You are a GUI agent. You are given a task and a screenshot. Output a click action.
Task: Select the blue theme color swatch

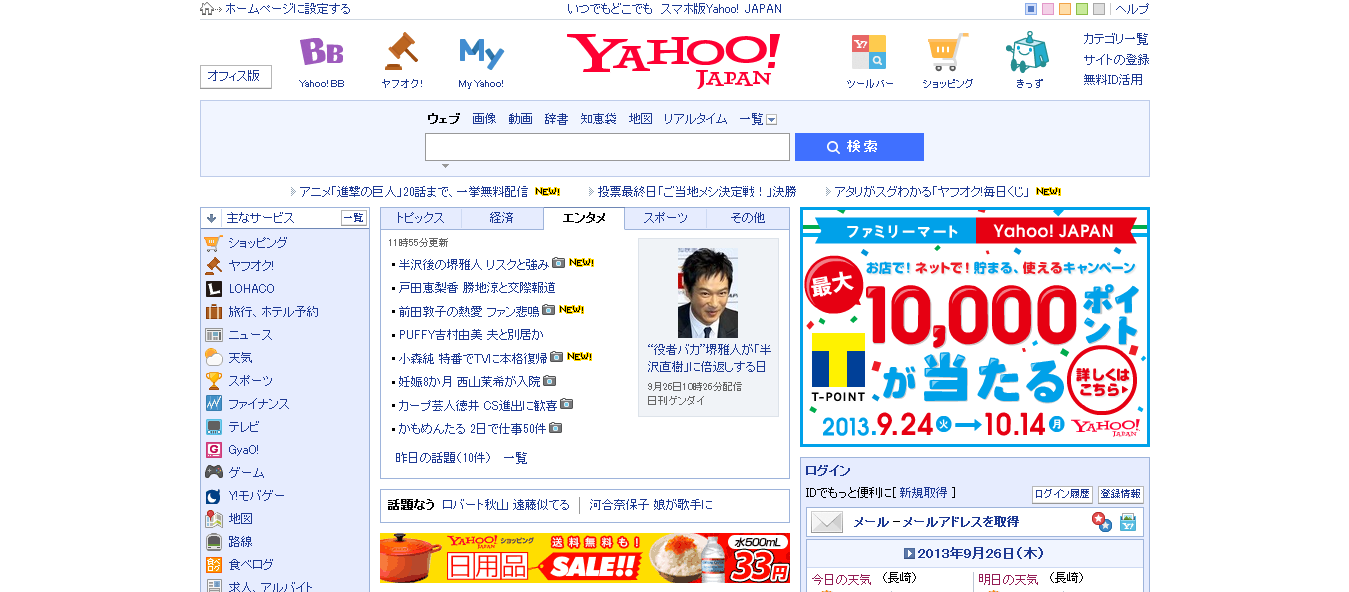click(1032, 9)
